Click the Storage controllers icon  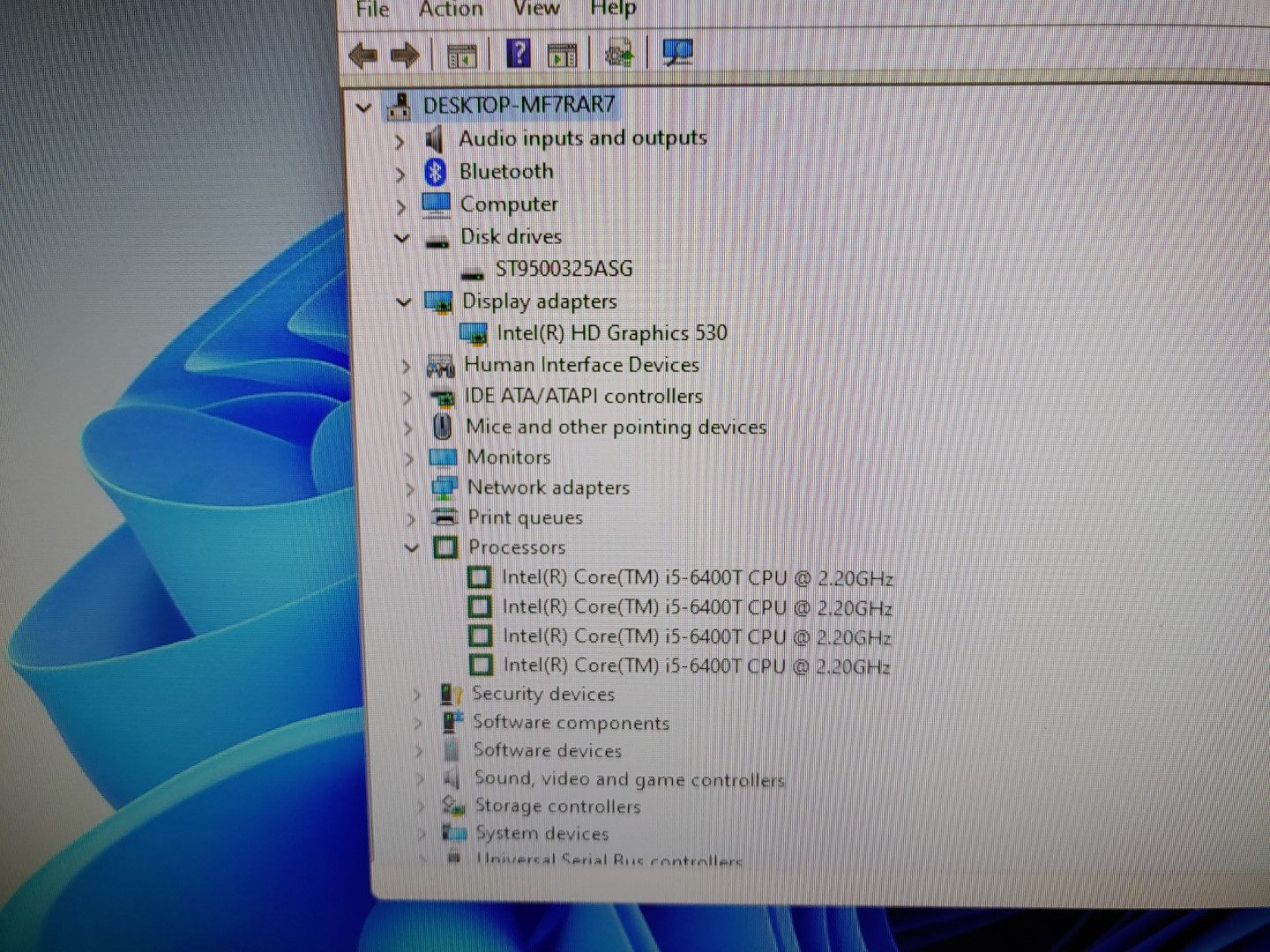453,806
